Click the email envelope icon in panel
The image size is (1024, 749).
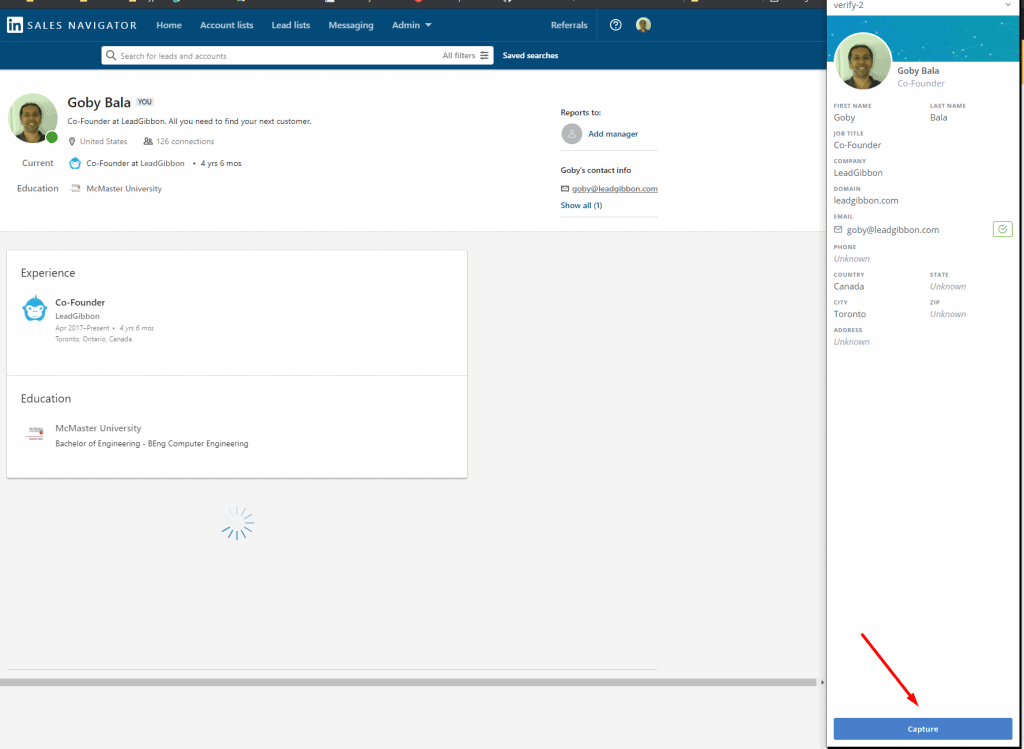tap(838, 230)
